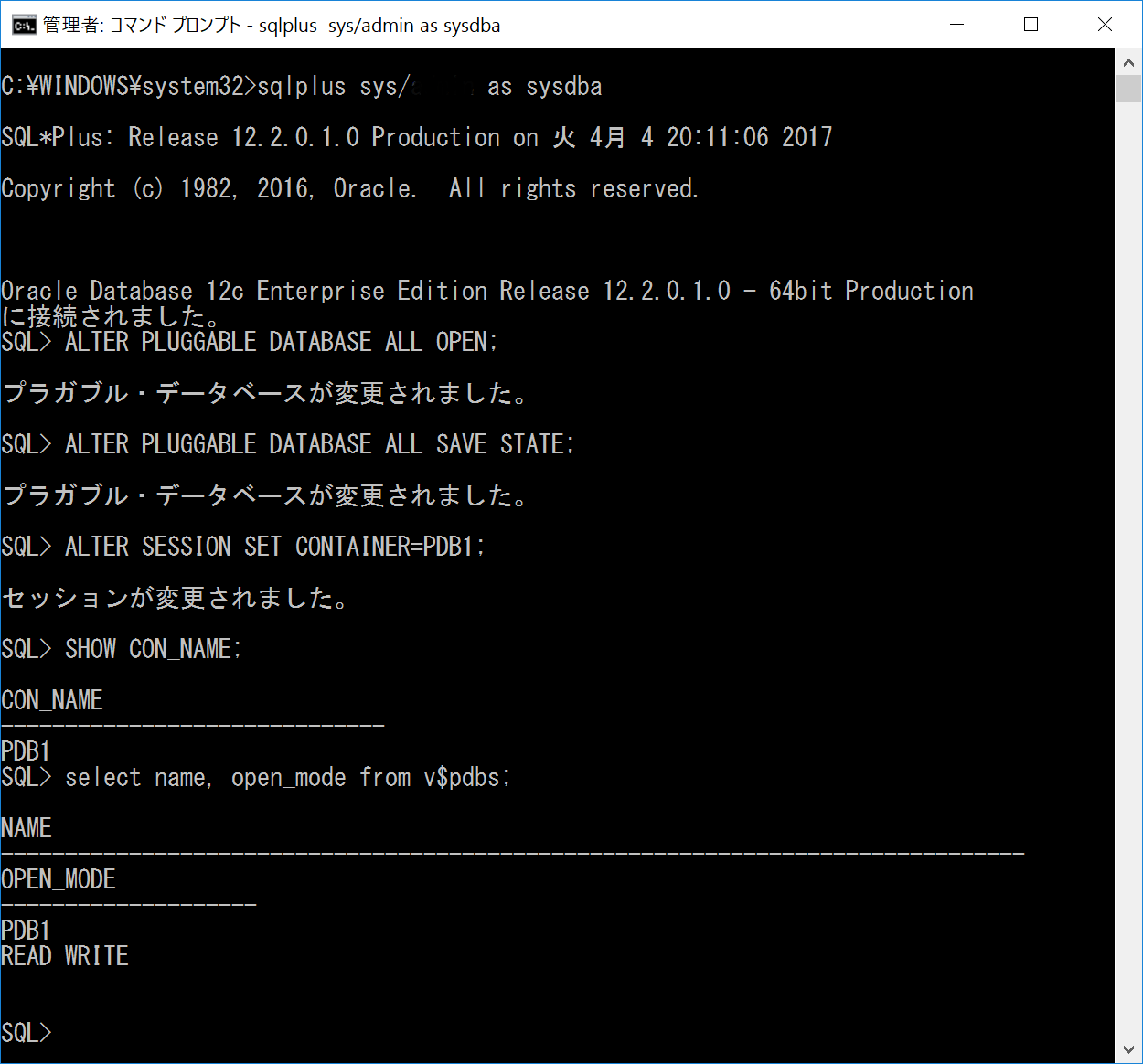The height and width of the screenshot is (1064, 1143).
Task: Minimize the command prompt window
Action: coord(957,25)
